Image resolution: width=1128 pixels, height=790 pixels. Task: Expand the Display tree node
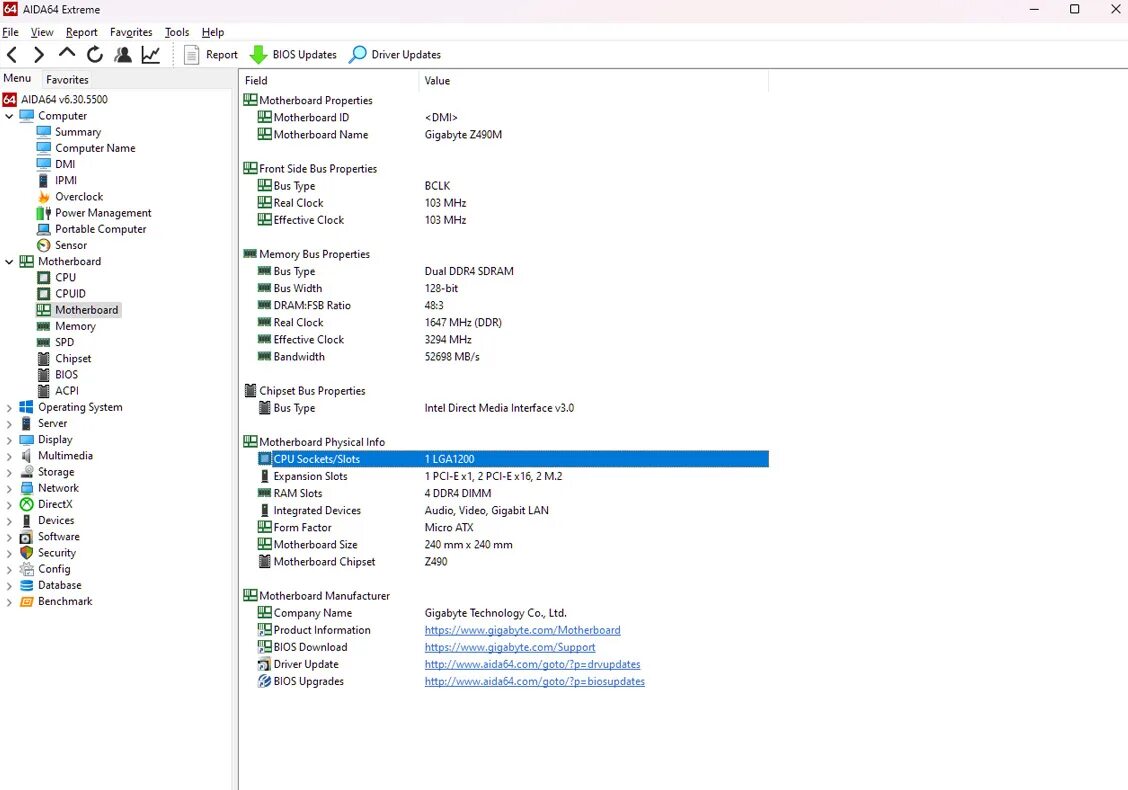[x=9, y=440]
